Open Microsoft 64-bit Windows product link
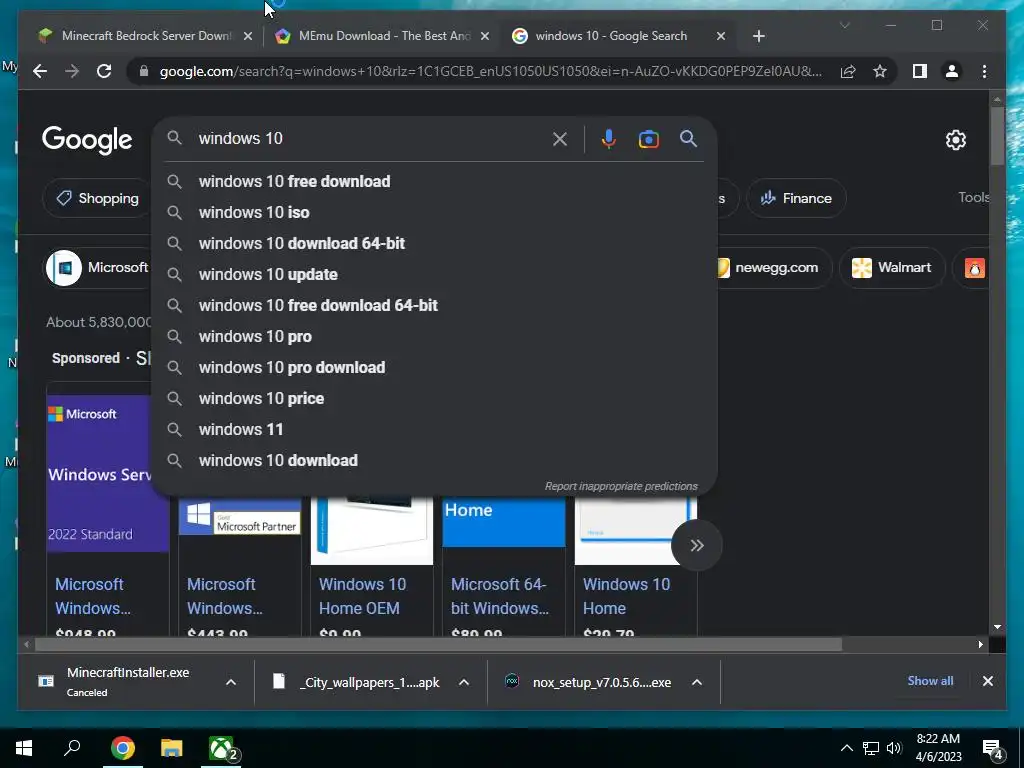 pos(500,596)
